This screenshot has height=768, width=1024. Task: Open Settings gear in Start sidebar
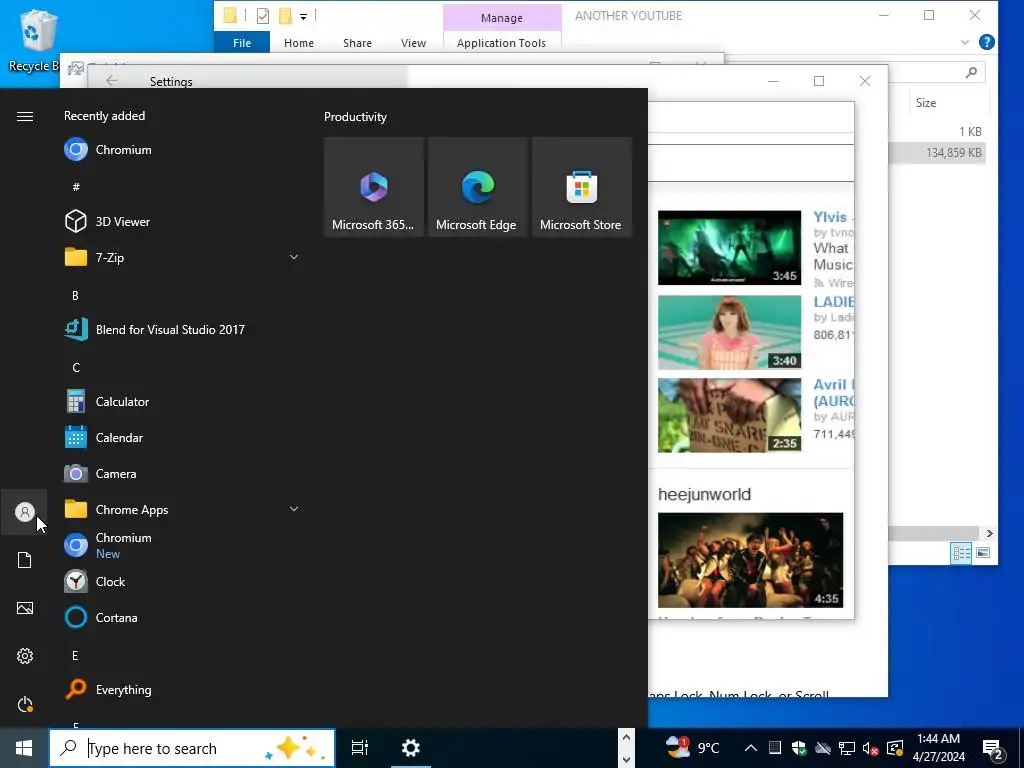click(x=25, y=656)
